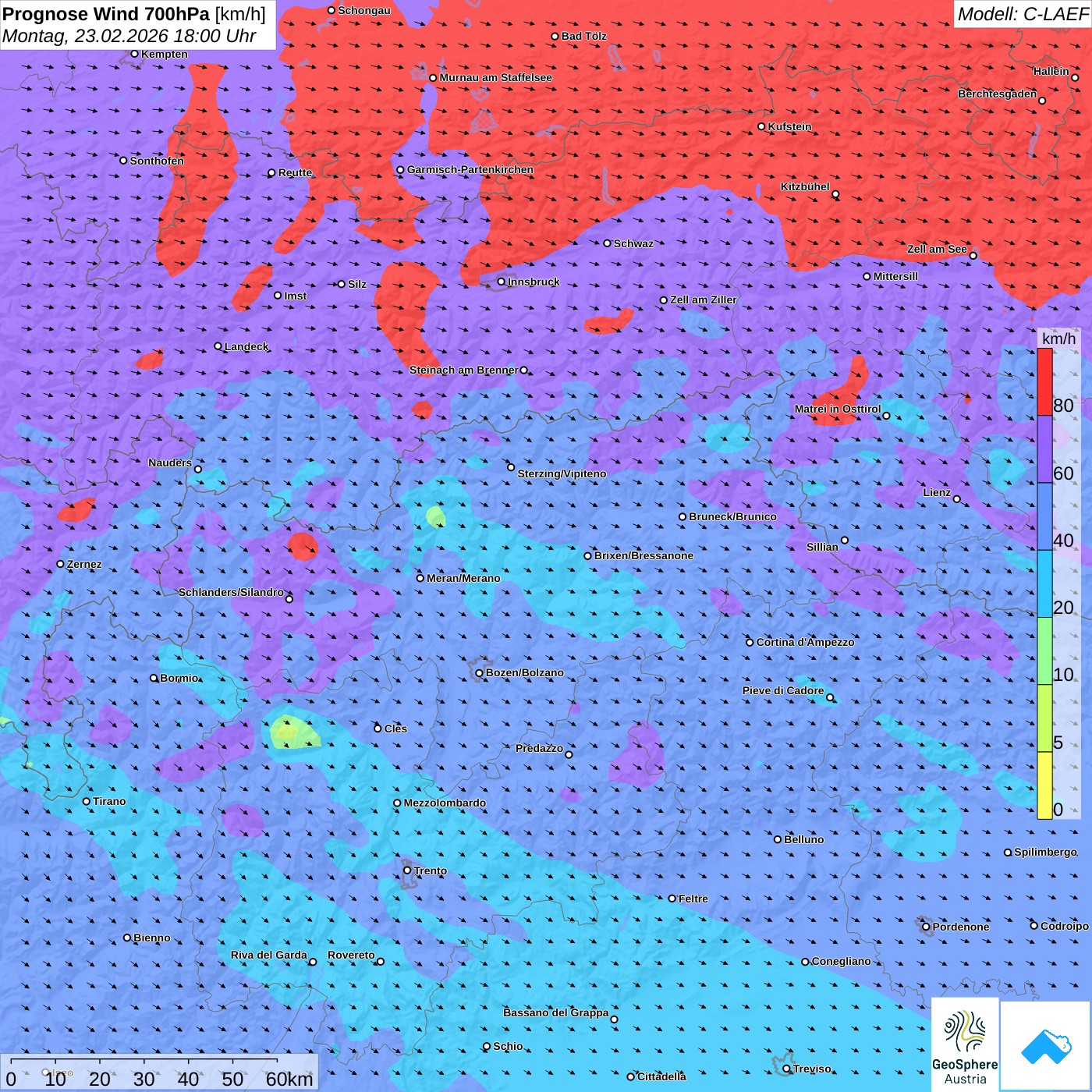
Task: Click the Conegliano location label
Action: click(x=841, y=961)
